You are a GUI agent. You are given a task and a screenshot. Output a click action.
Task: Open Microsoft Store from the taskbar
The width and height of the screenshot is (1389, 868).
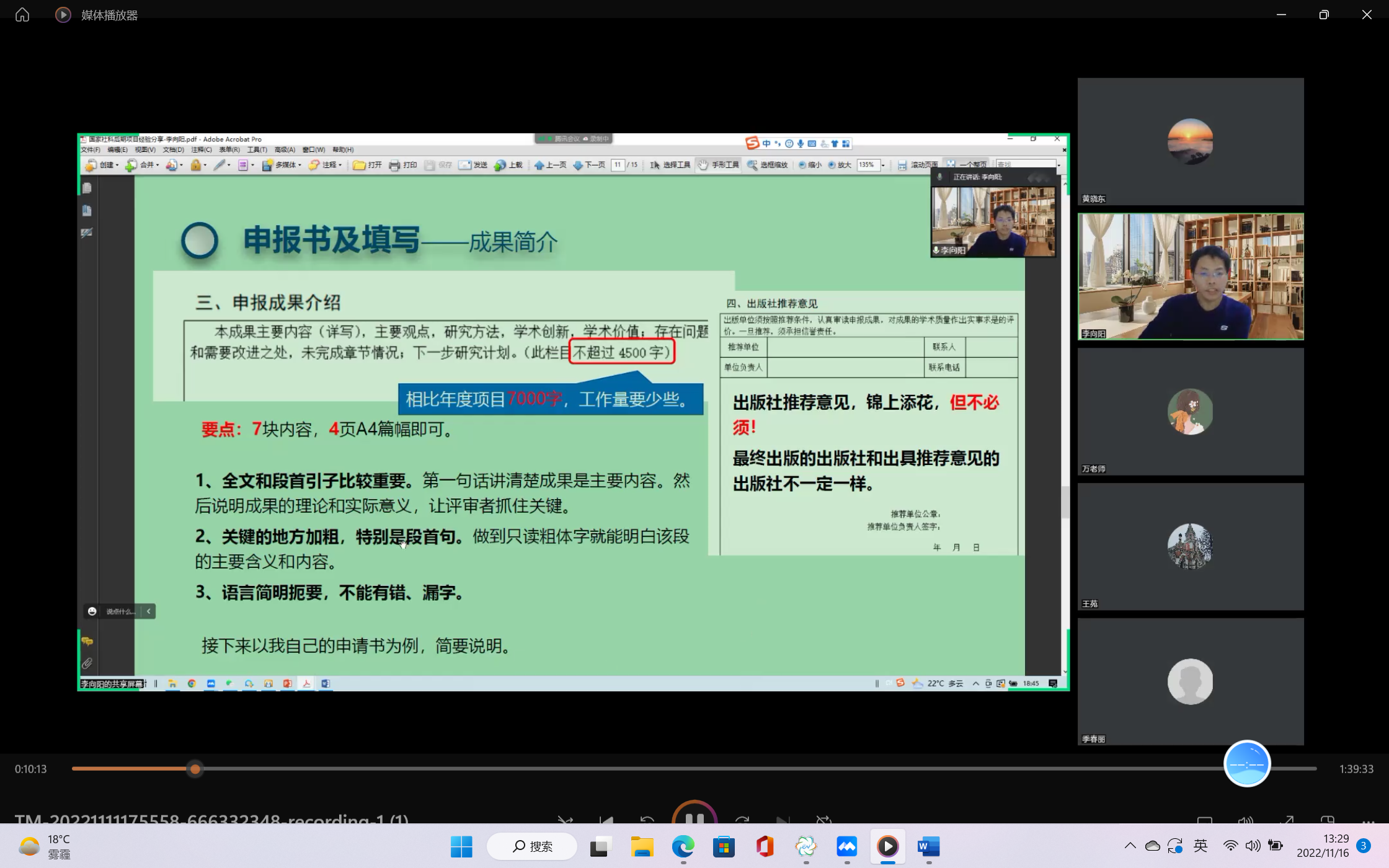pos(724,846)
